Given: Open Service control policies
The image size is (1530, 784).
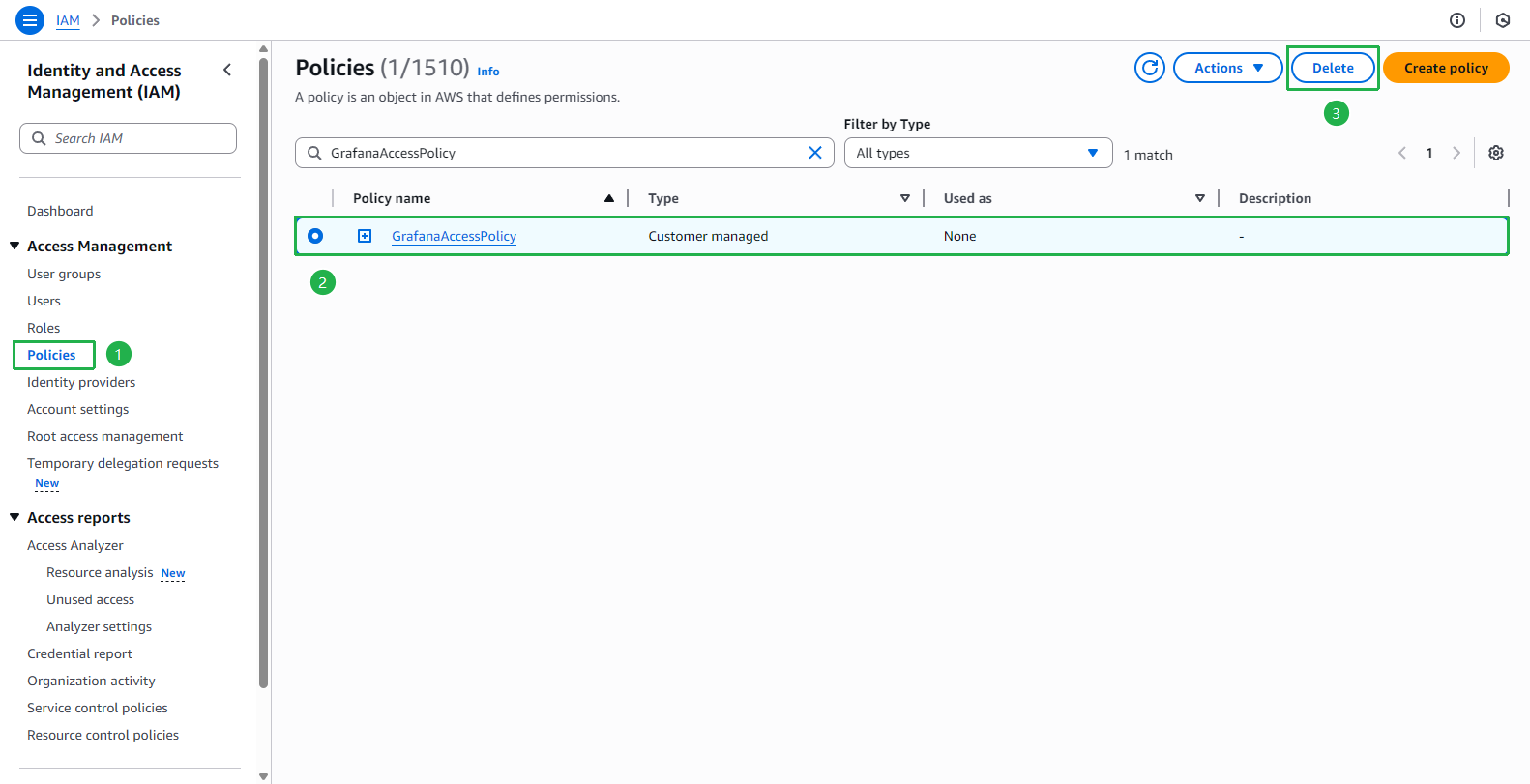Looking at the screenshot, I should pos(98,708).
